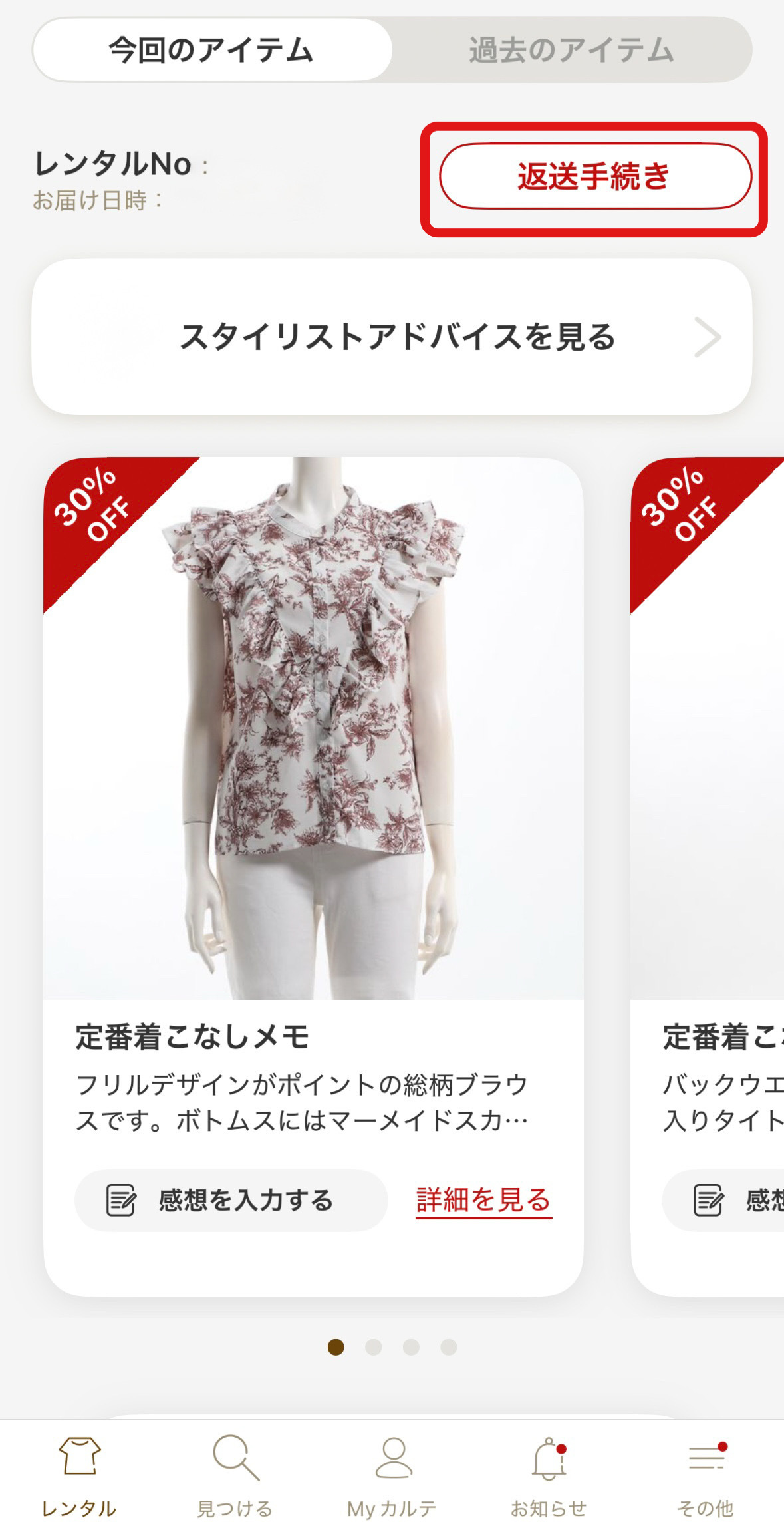Tap the 見つける magnifier icon
The height and width of the screenshot is (1538, 784).
point(235,1457)
